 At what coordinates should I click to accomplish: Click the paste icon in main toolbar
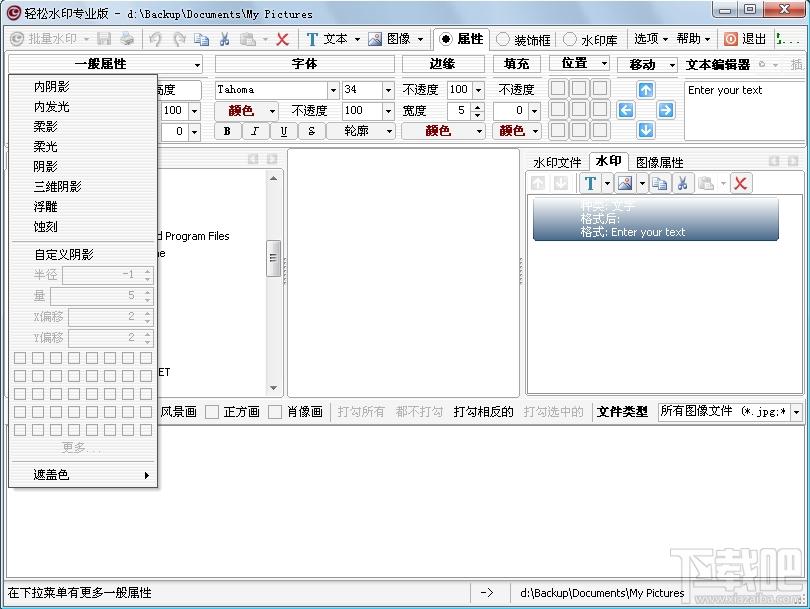coord(248,39)
